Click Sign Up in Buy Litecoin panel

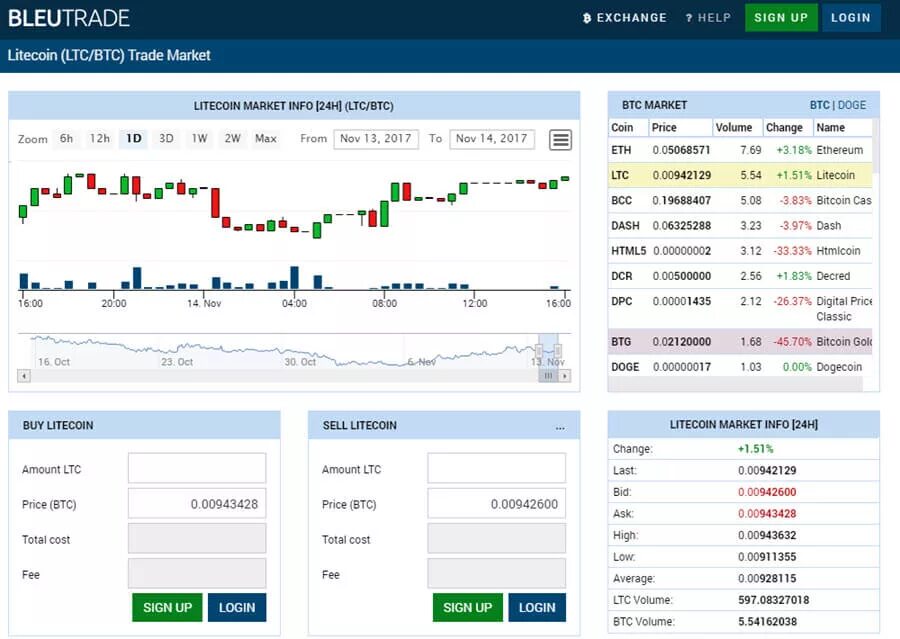167,607
